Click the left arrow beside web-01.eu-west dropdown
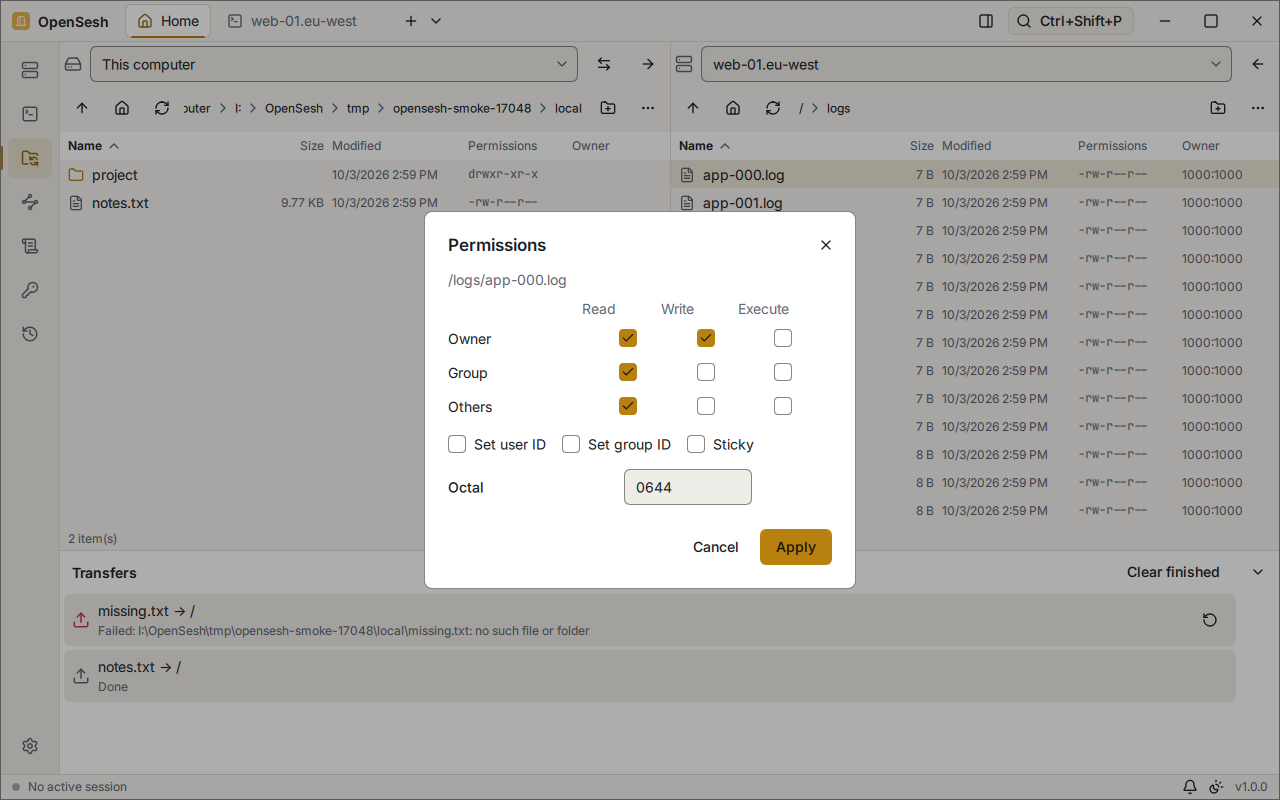The width and height of the screenshot is (1280, 800). tap(1258, 64)
